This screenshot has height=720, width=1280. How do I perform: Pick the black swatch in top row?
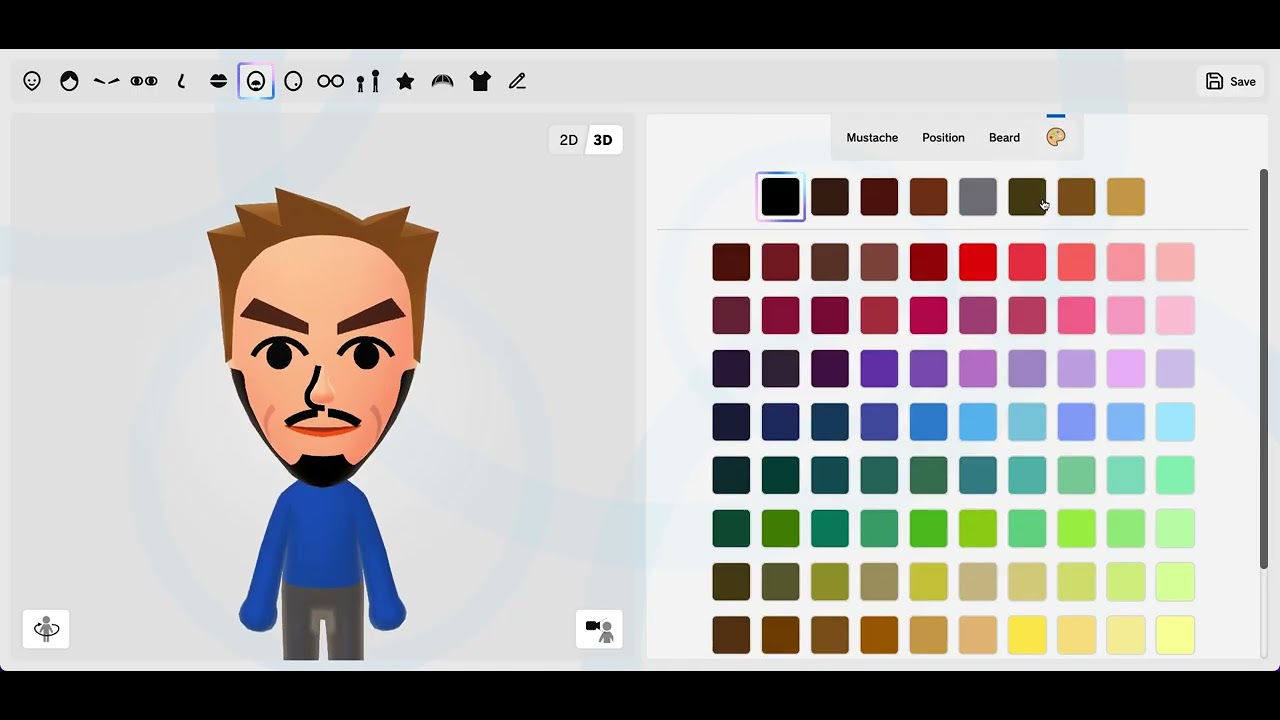(x=780, y=197)
